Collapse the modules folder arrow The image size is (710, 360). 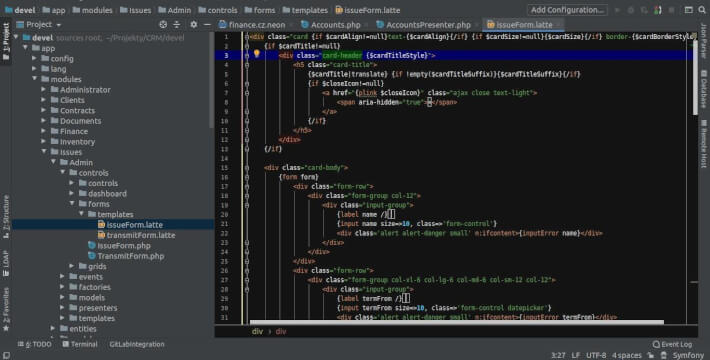click(x=34, y=79)
